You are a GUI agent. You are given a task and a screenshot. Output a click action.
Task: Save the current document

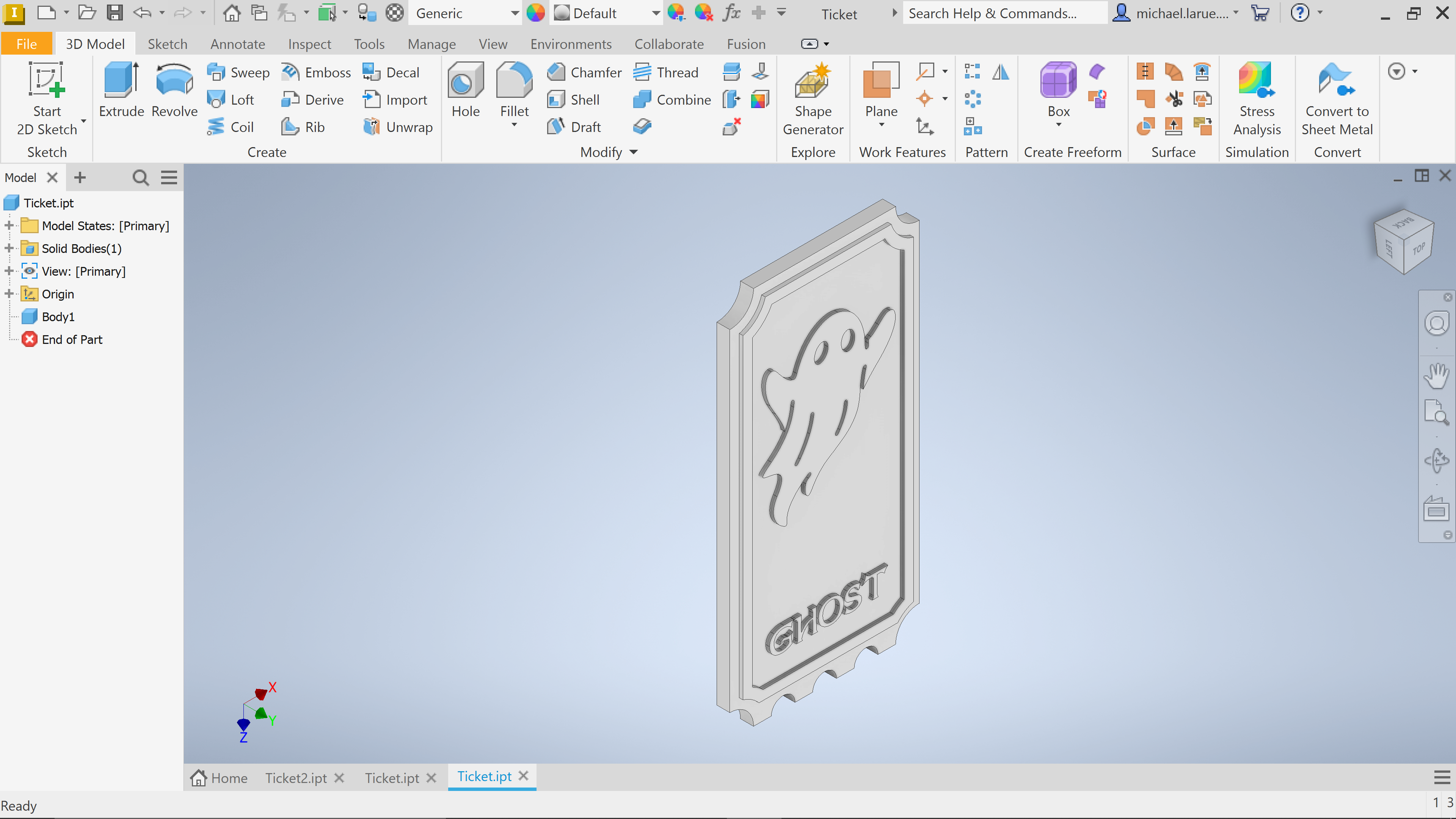pos(115,13)
